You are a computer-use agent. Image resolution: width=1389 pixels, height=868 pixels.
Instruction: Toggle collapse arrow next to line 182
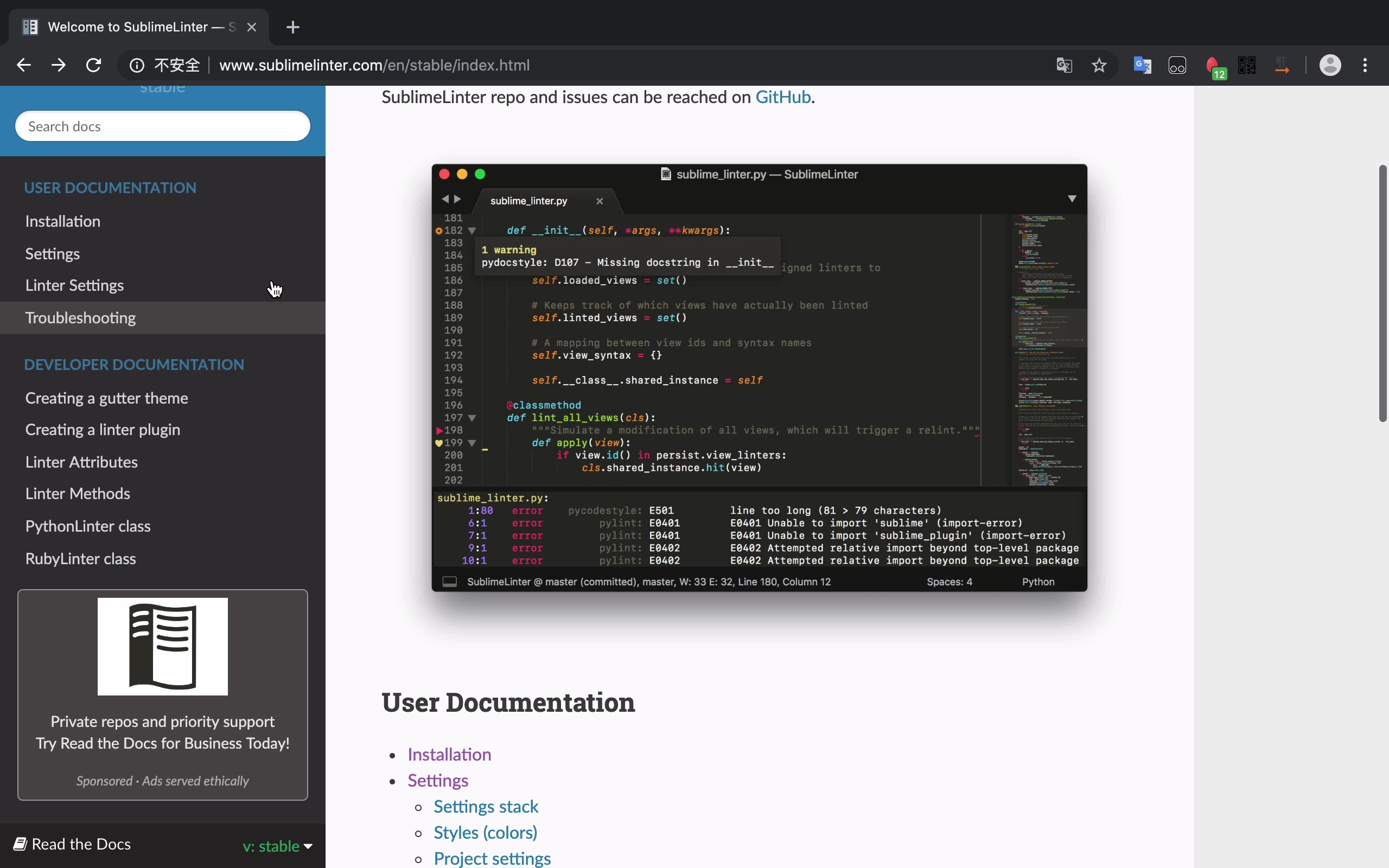pos(472,230)
